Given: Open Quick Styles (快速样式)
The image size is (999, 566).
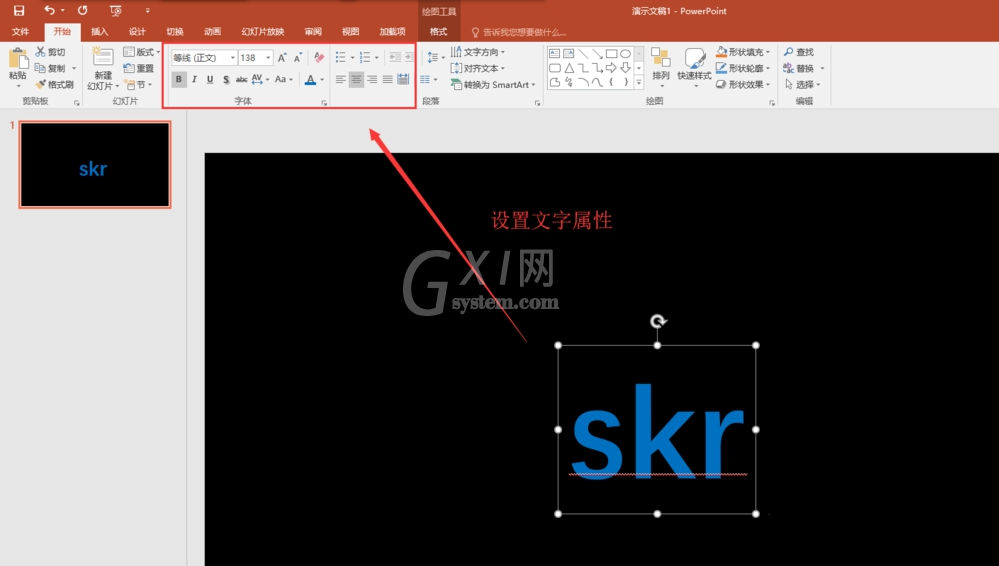Looking at the screenshot, I should 694,66.
